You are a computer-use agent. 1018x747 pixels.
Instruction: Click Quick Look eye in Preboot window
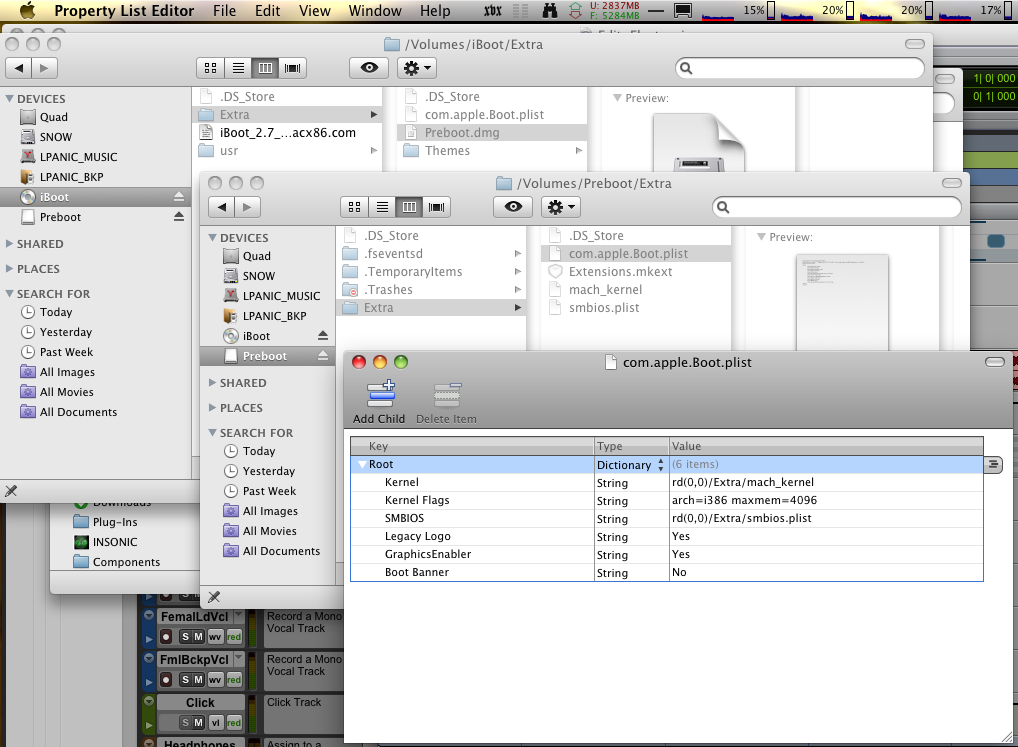[x=513, y=207]
